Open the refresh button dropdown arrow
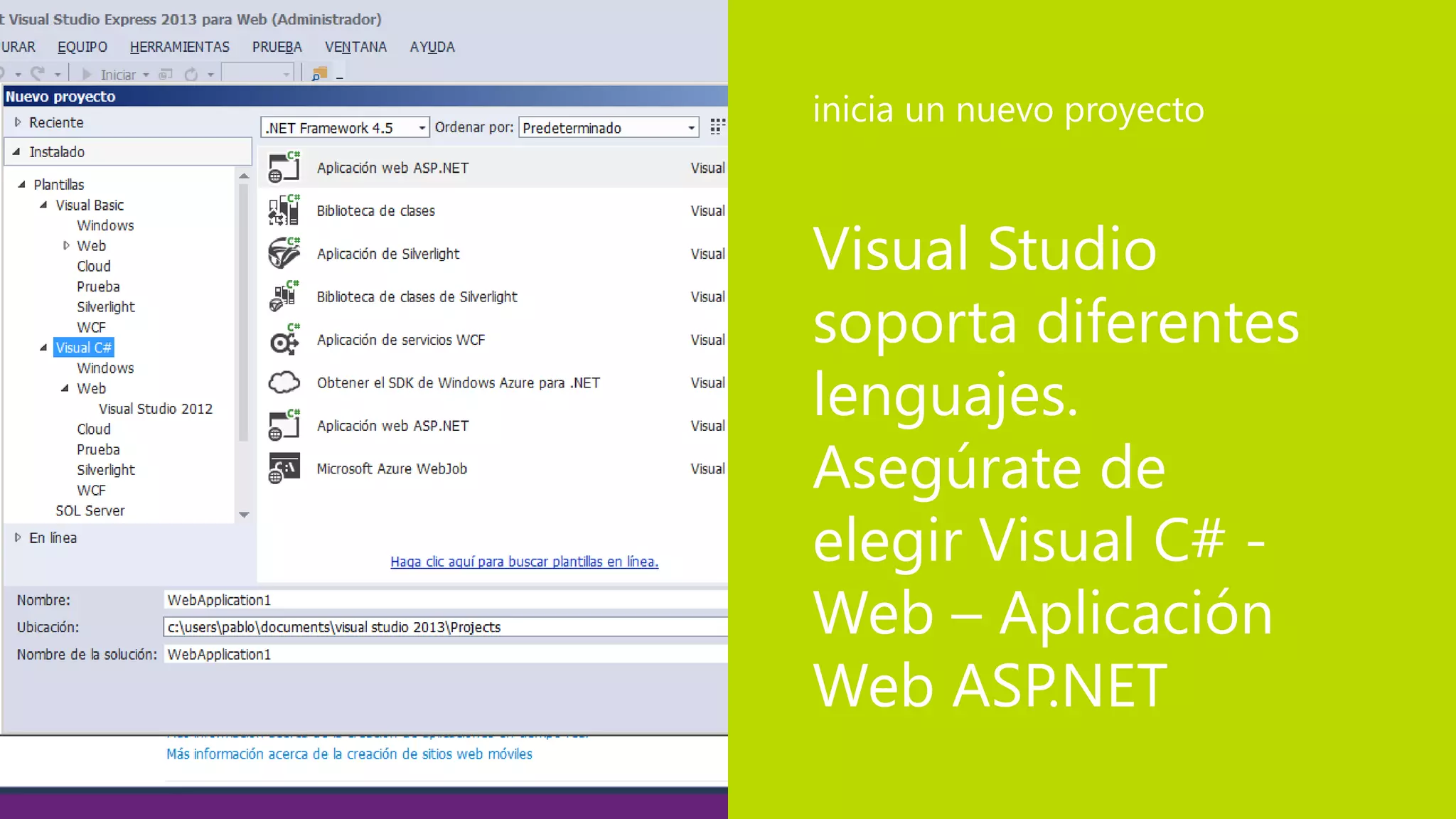 click(210, 75)
